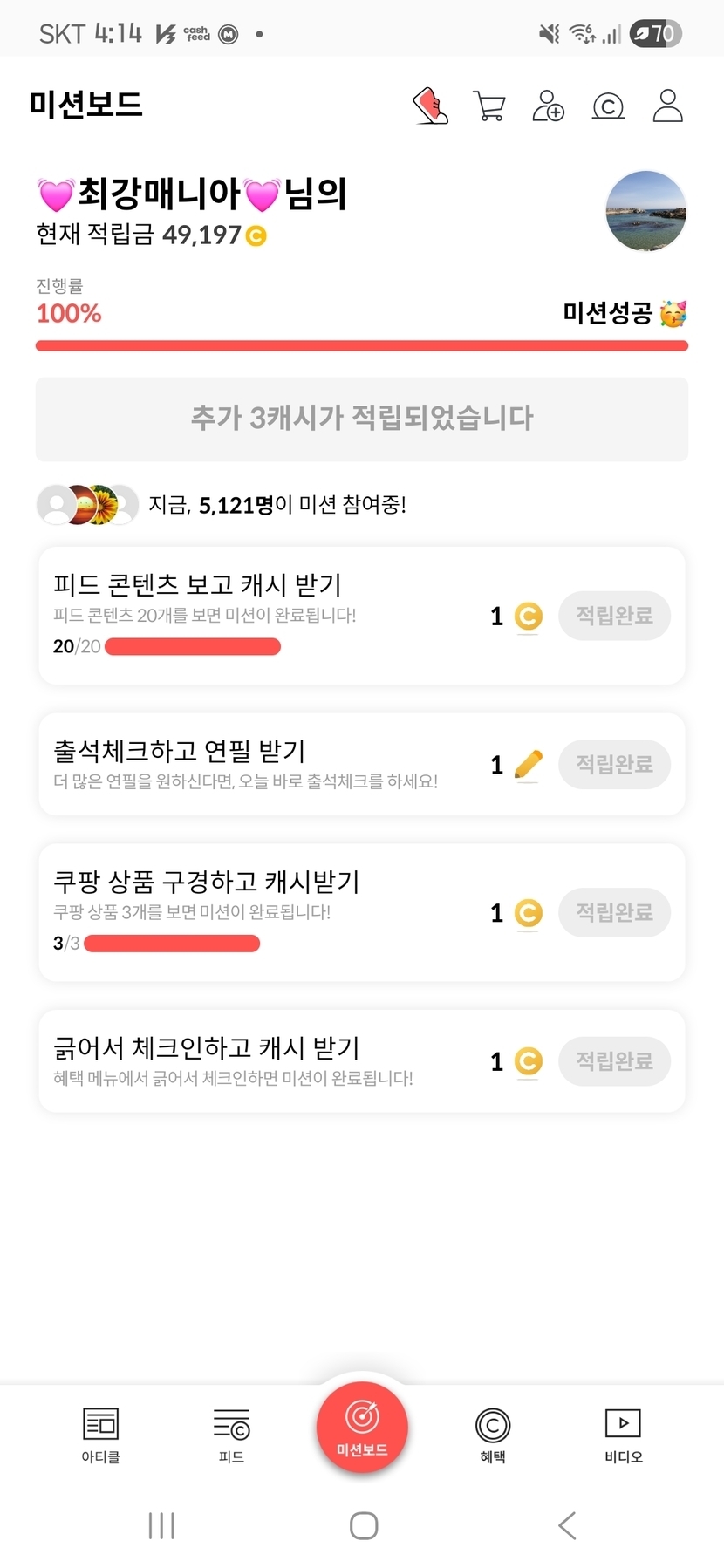The image size is (724, 1568).
Task: Tap the red sneaker icon in header
Action: (430, 106)
